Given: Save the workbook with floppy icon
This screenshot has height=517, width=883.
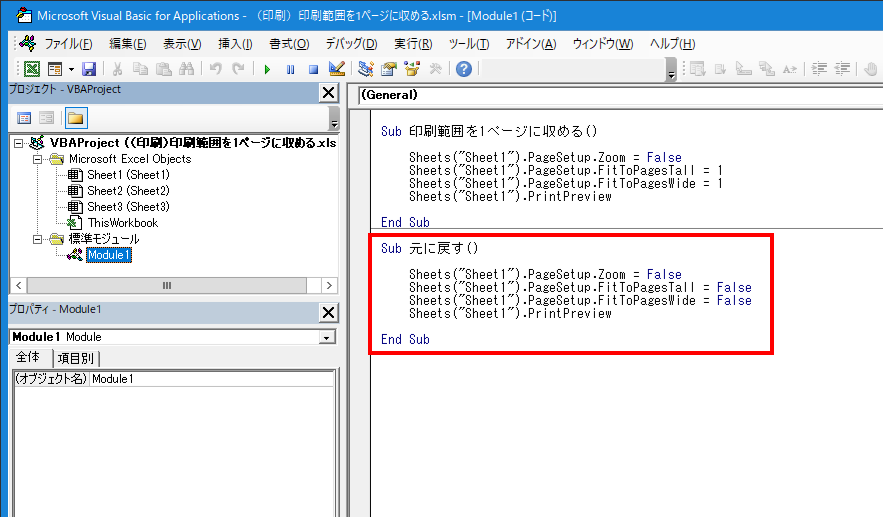Looking at the screenshot, I should pyautogui.click(x=89, y=69).
